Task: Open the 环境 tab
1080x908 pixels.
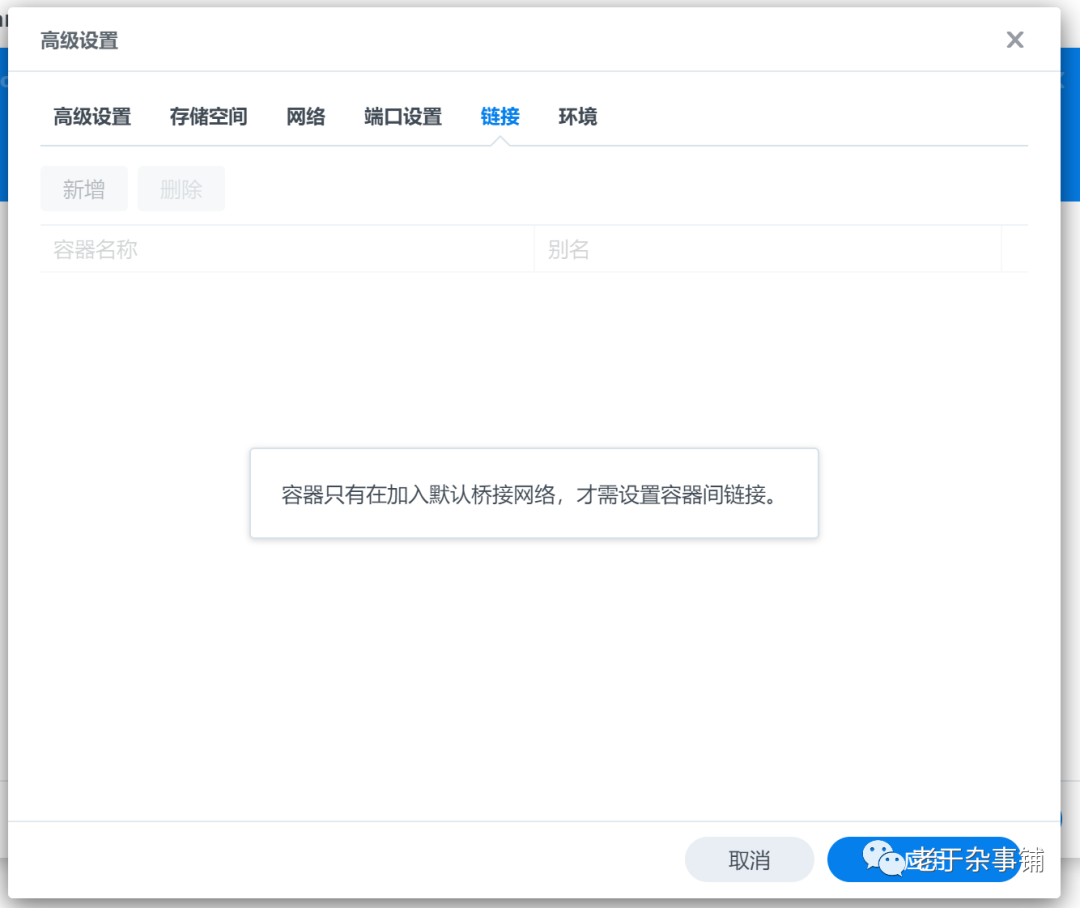Action: click(x=578, y=116)
